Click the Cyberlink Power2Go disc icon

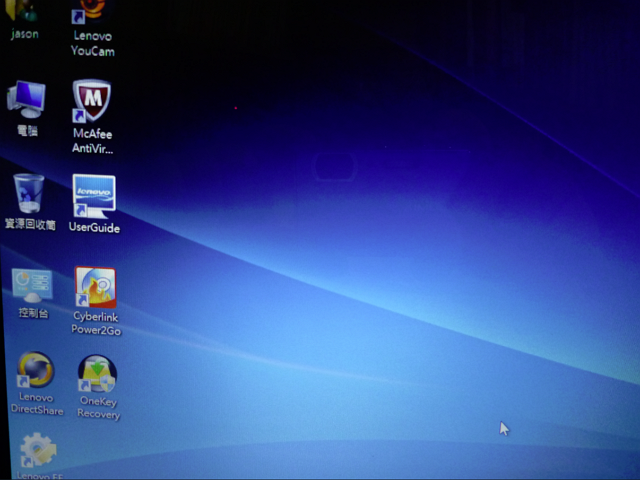tap(96, 287)
